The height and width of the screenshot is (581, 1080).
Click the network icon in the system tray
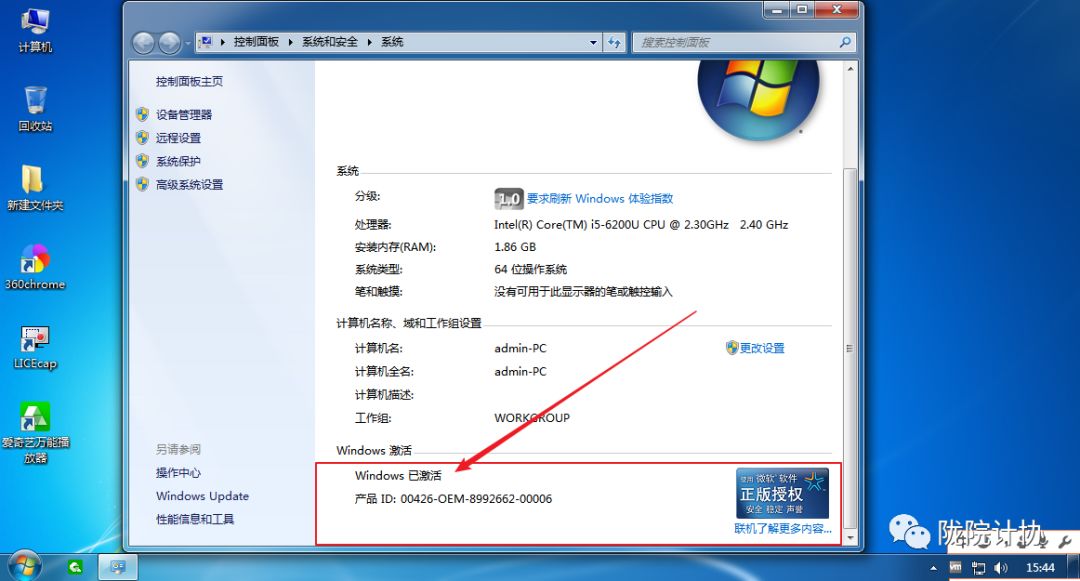(x=979, y=567)
